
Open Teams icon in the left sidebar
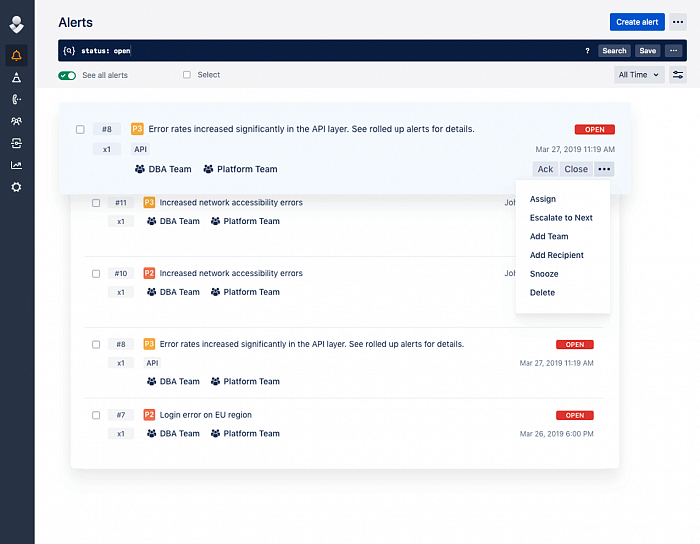(x=16, y=121)
